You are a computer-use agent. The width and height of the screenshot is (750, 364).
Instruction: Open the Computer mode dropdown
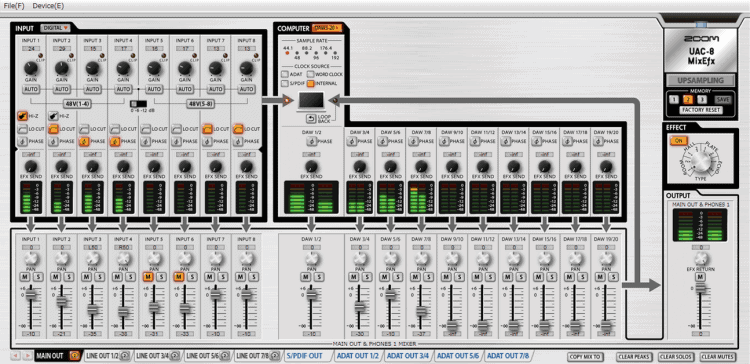pyautogui.click(x=327, y=28)
